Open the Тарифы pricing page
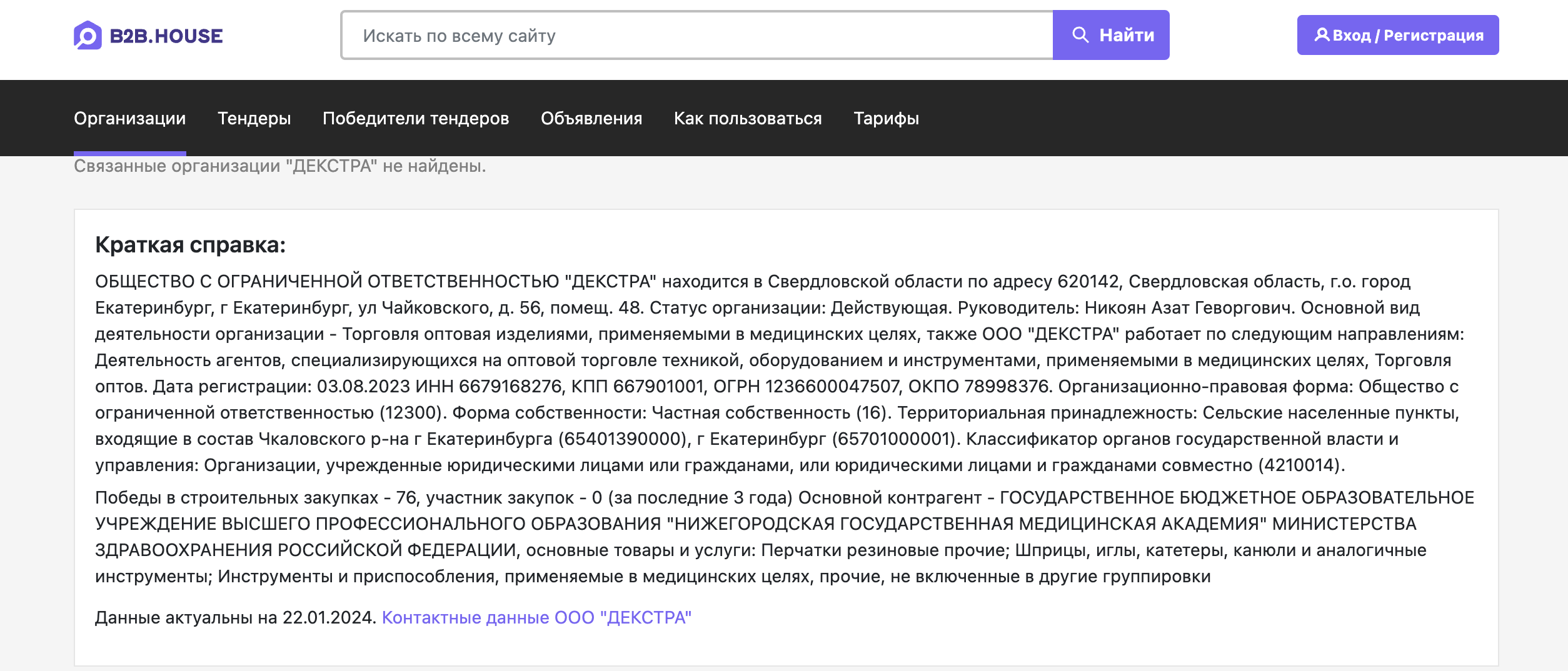This screenshot has width=1568, height=671. tap(886, 118)
